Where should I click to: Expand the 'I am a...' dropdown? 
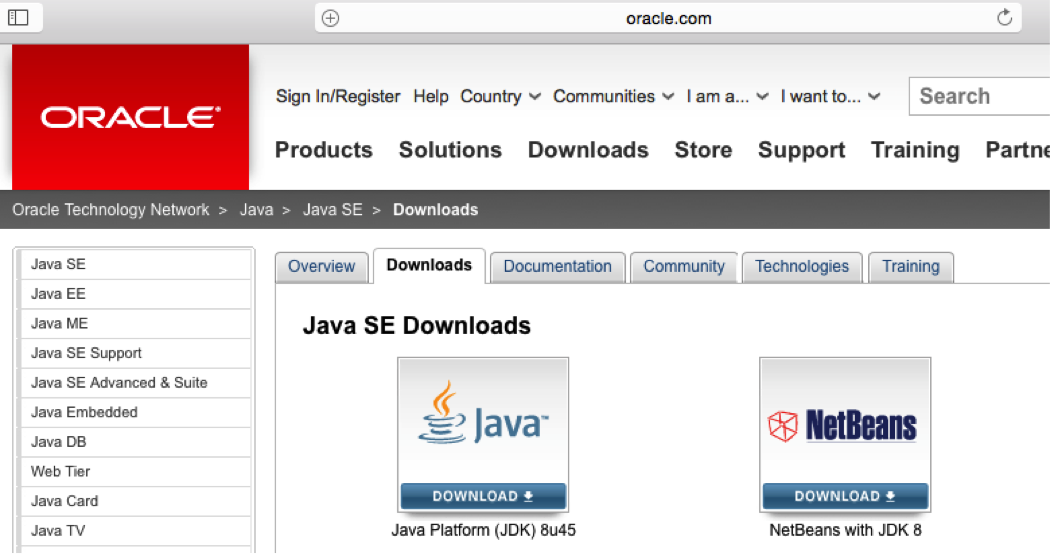coord(727,97)
